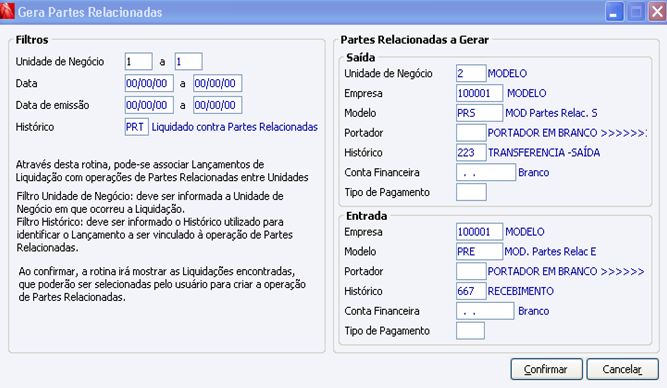Click Entrada Tipo de Pagamento field
The image size is (667, 388).
pyautogui.click(x=470, y=331)
